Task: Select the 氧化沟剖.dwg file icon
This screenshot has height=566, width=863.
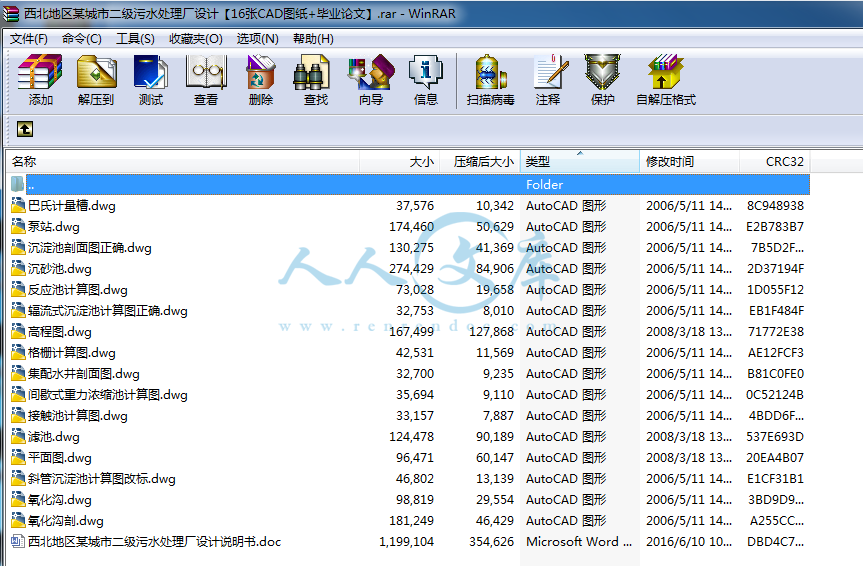Action: [18, 520]
